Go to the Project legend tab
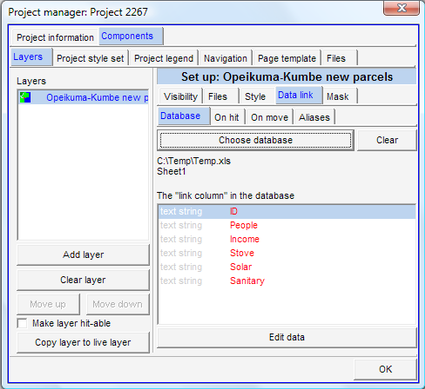Viewport: 425px width, 389px height. [164, 58]
